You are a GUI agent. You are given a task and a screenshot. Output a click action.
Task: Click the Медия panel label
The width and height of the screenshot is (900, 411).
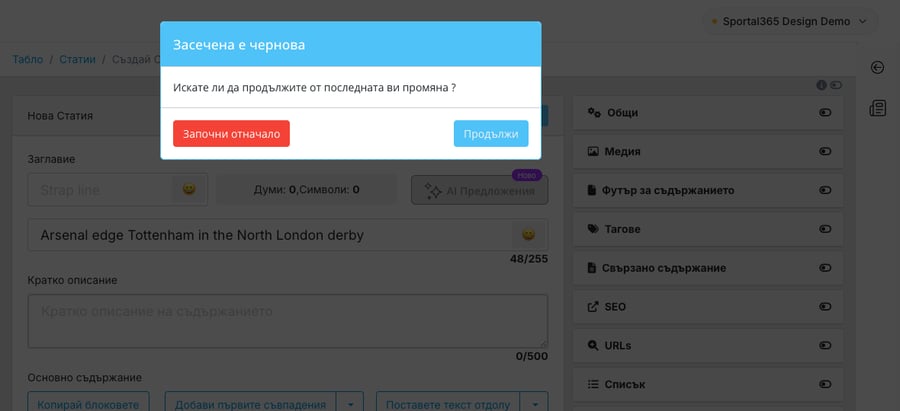(622, 152)
